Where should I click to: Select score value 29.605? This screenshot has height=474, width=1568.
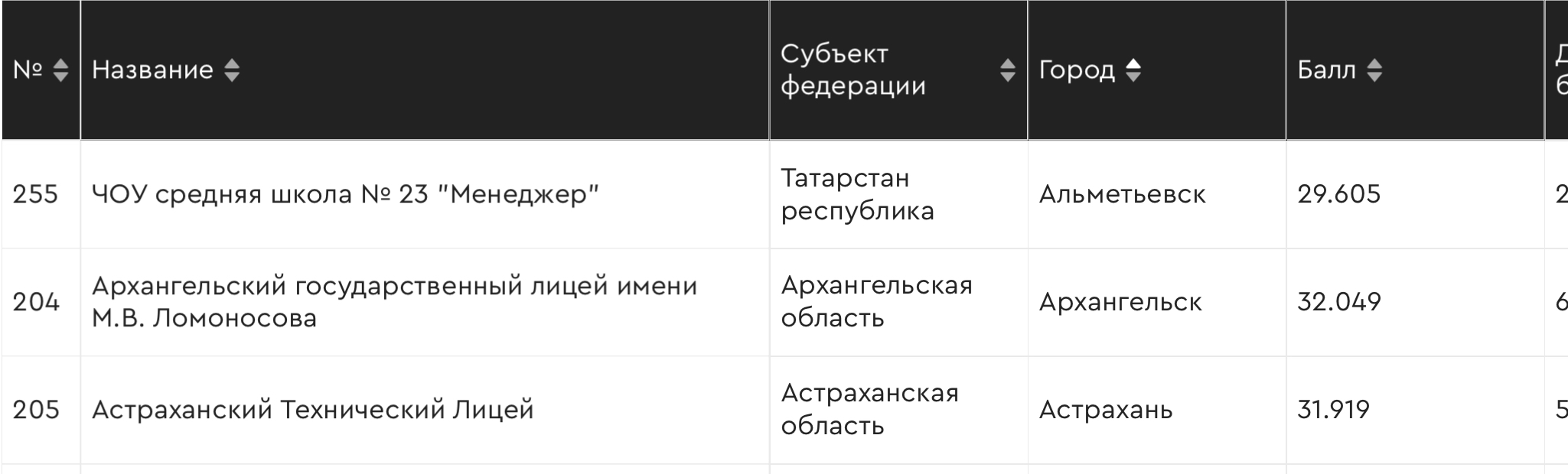pos(1338,194)
